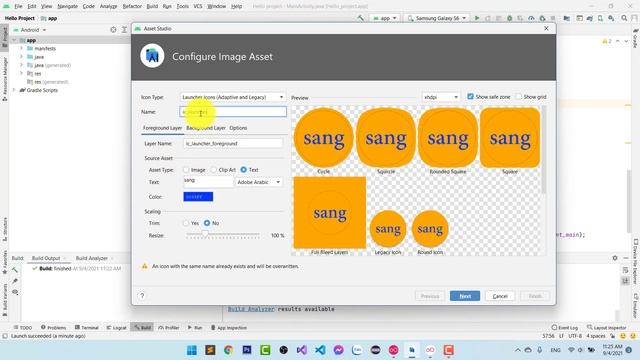Open the Profiler tool window
This screenshot has height=360, width=640.
pos(168,327)
